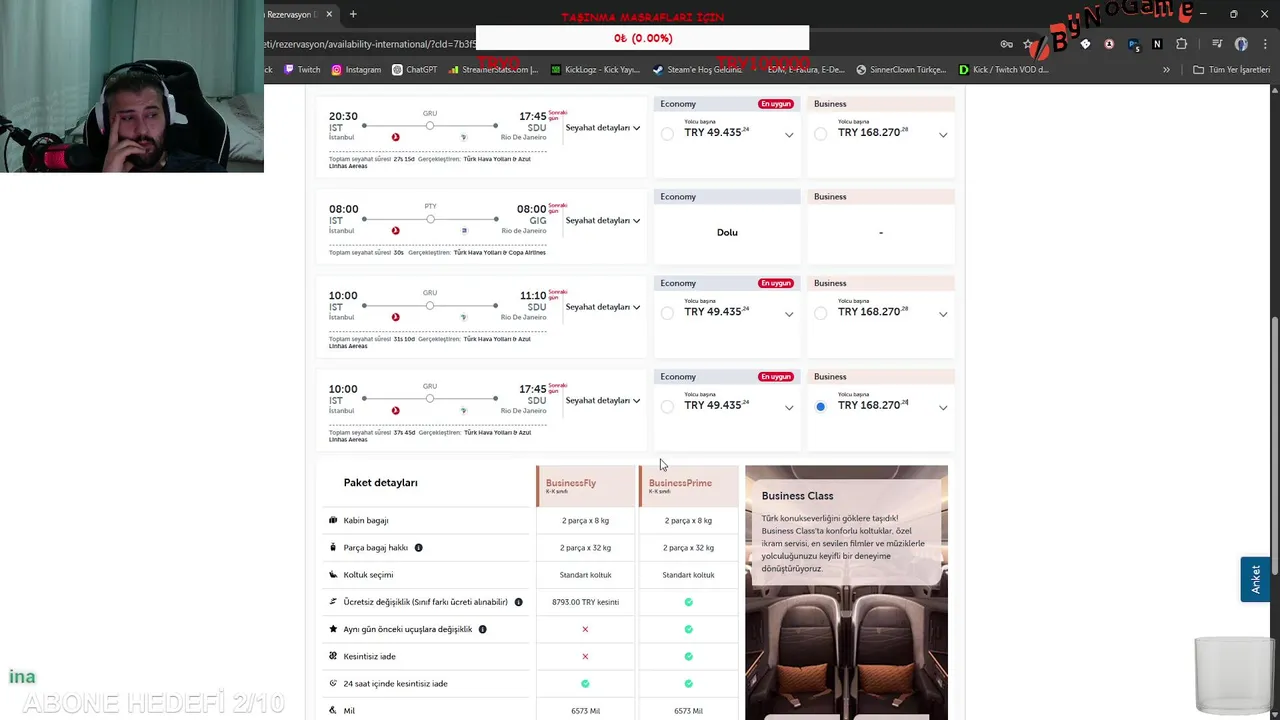Open the Chrome extensions puzzle icon
1280x720 pixels.
pos(1182,44)
